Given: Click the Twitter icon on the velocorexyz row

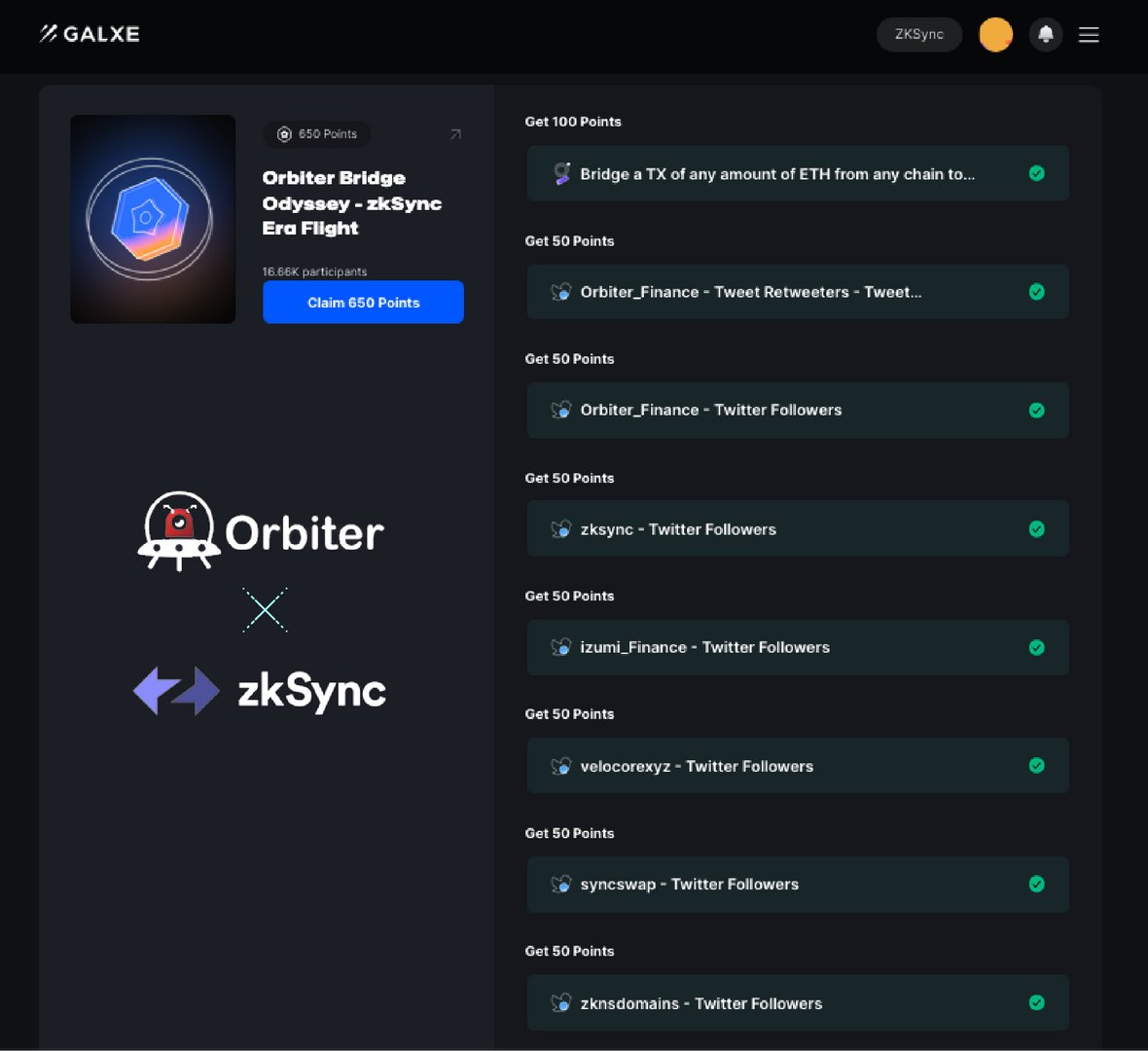Looking at the screenshot, I should 560,766.
